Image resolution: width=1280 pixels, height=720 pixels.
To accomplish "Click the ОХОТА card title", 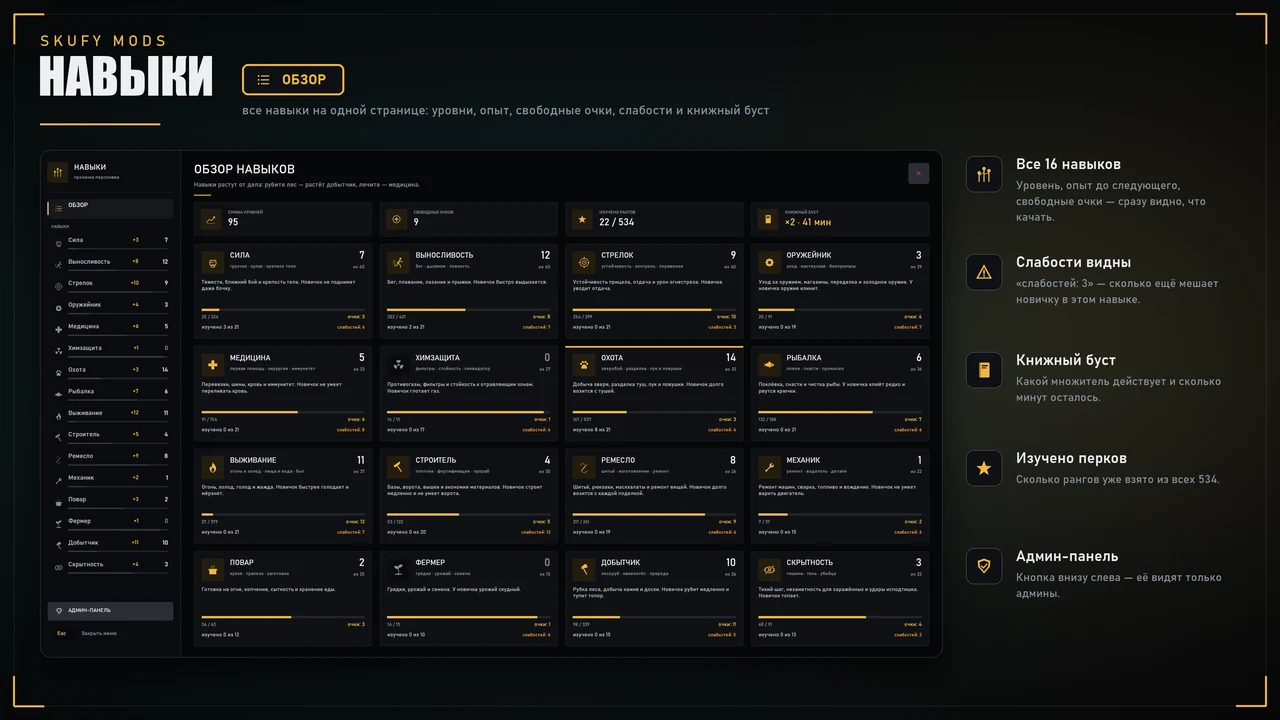I will (612, 358).
